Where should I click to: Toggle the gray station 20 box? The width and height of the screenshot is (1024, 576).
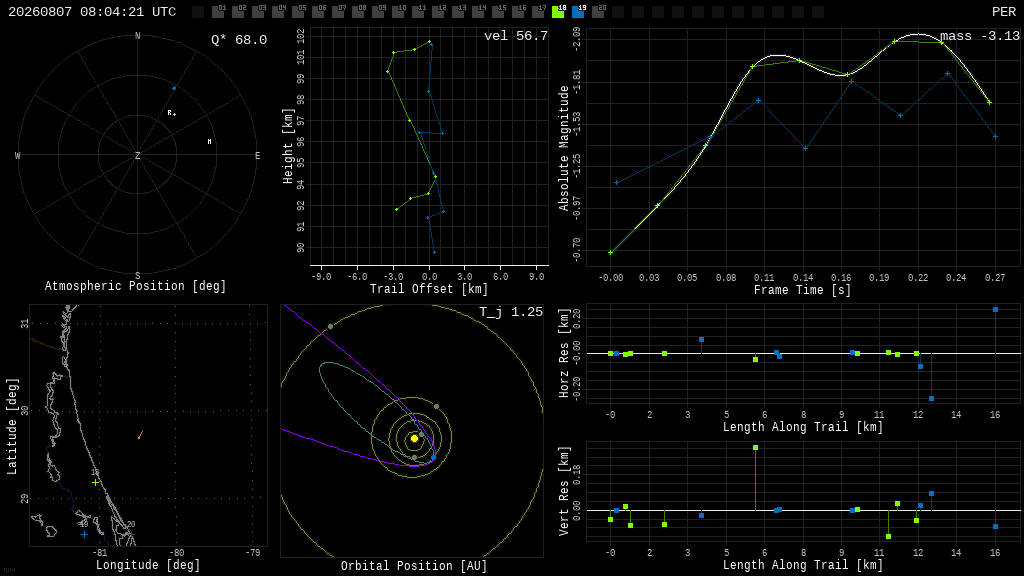(x=598, y=11)
